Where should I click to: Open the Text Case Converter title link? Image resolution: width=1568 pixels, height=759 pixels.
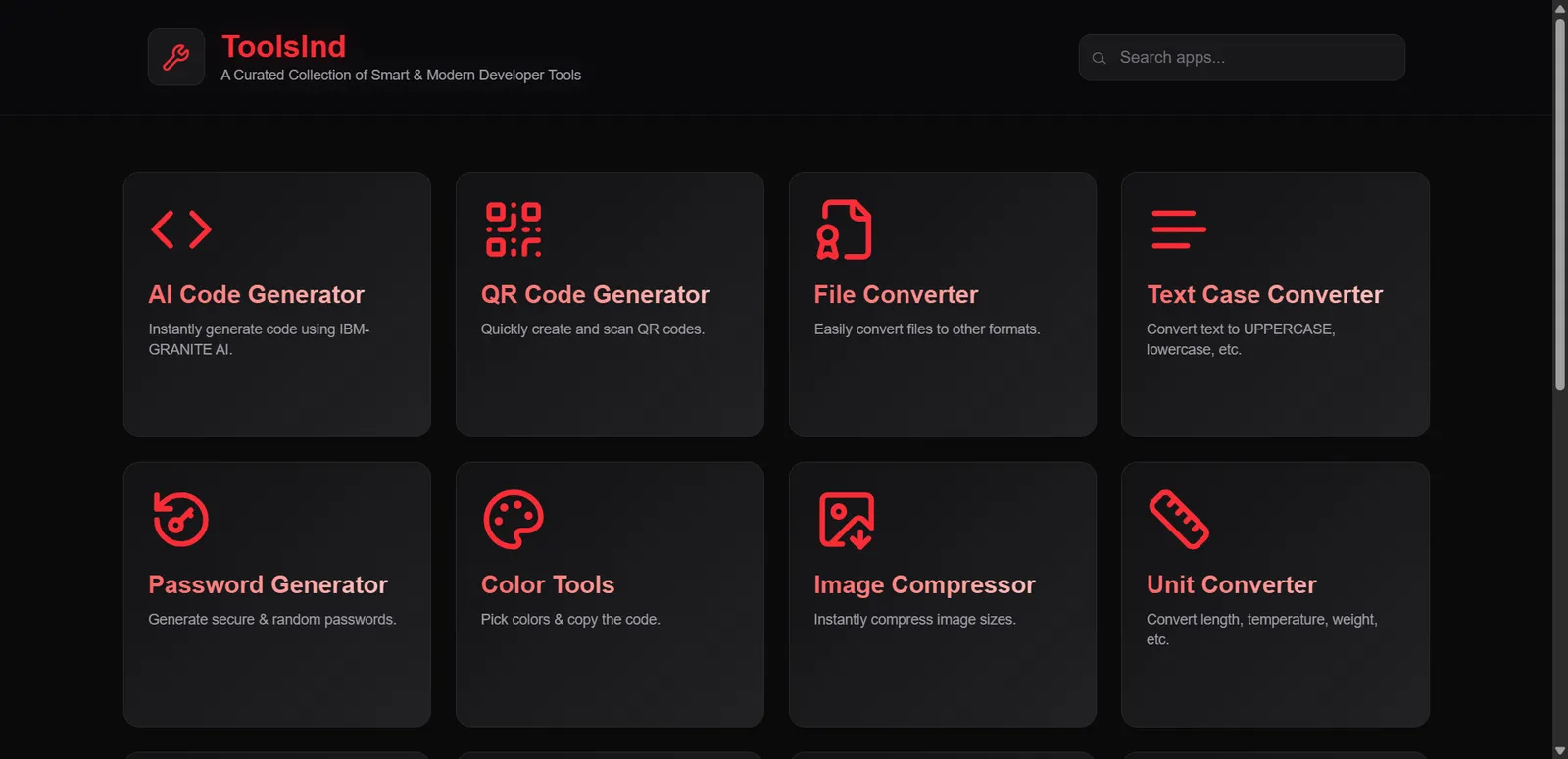tap(1264, 295)
